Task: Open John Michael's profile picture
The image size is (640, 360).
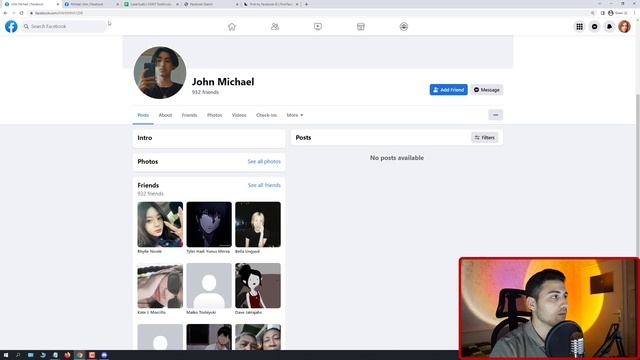Action: 160,73
